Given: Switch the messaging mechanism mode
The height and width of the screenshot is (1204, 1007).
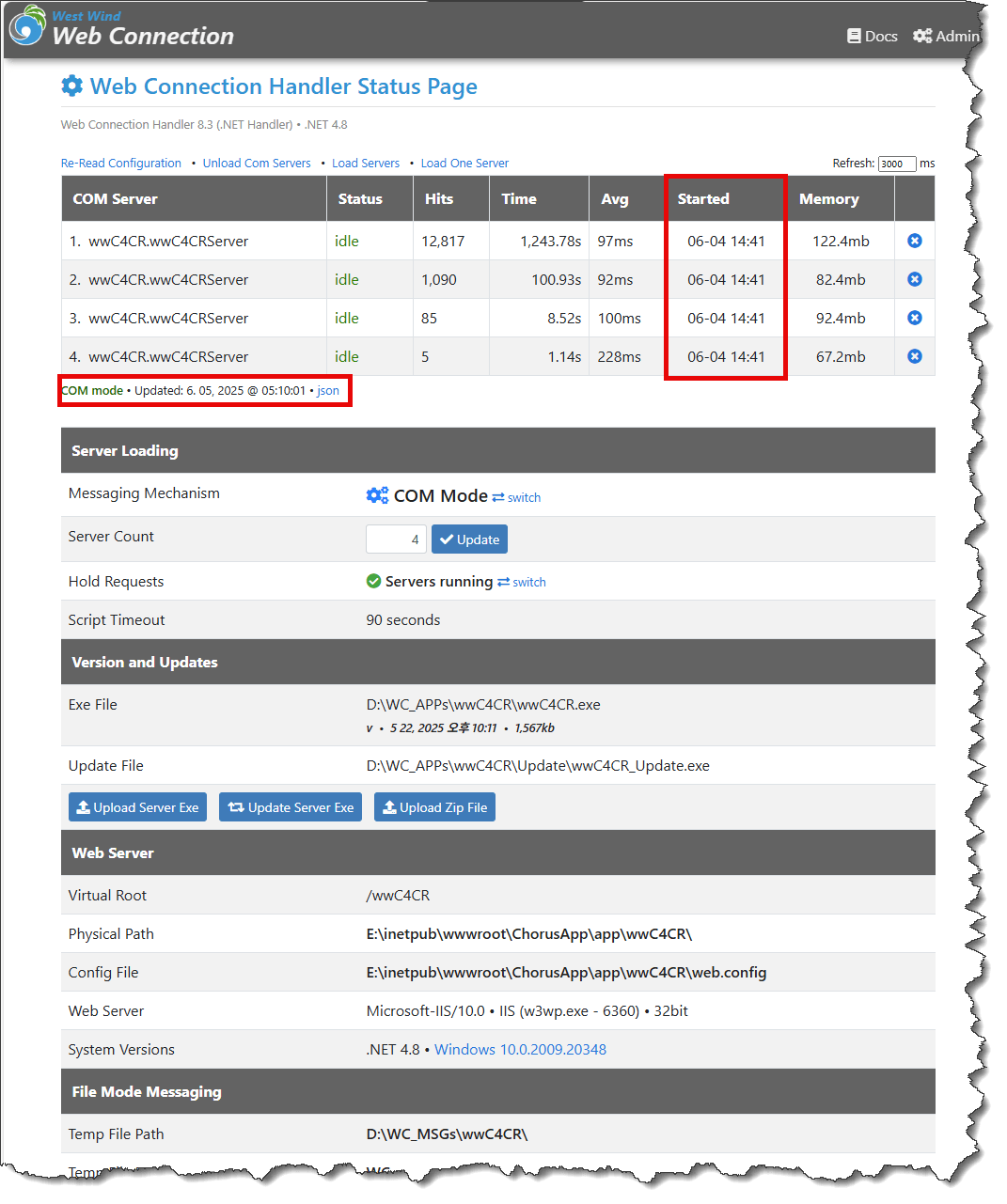Looking at the screenshot, I should point(516,497).
